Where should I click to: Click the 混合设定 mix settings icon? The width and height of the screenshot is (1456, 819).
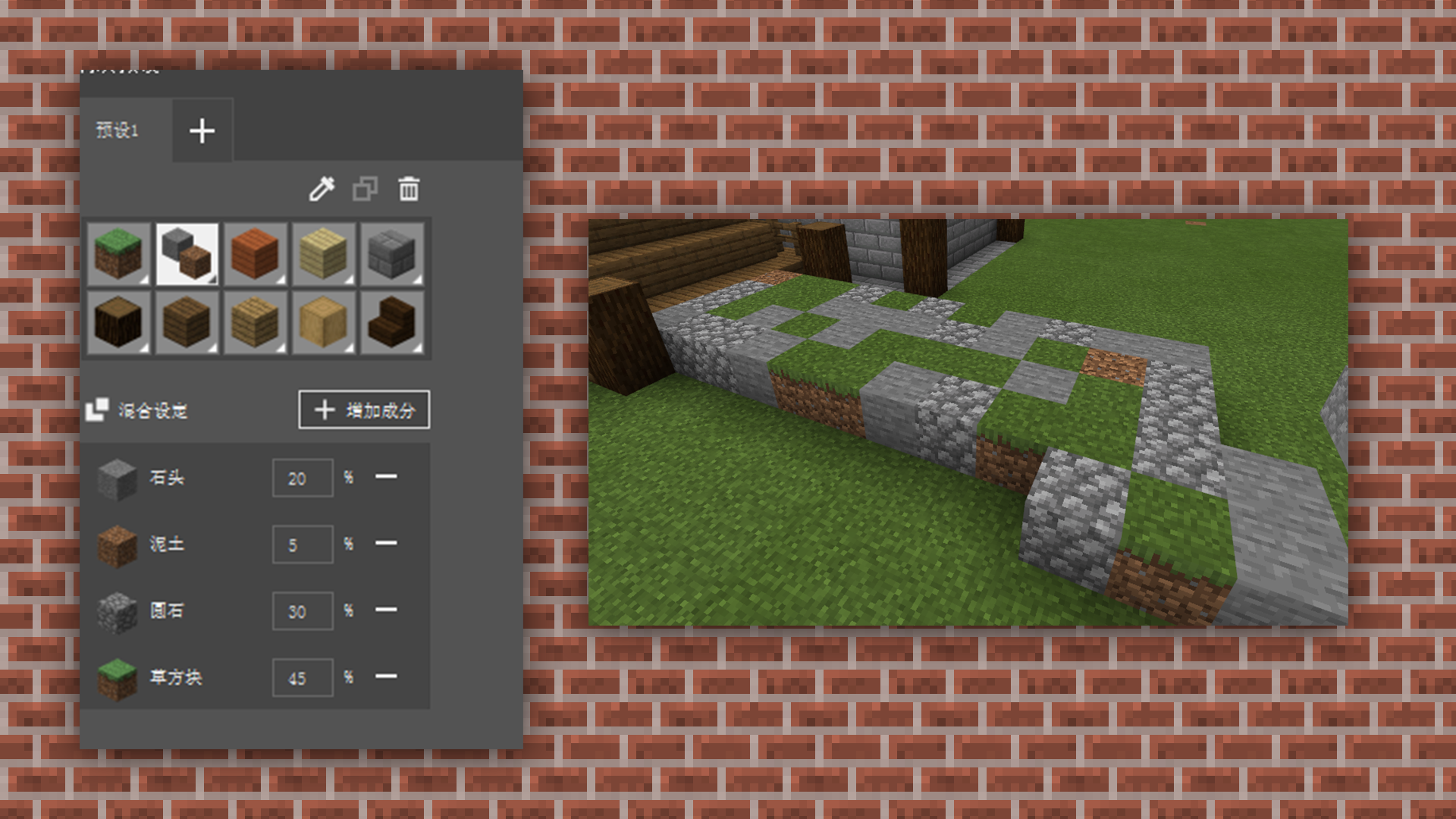click(x=97, y=410)
